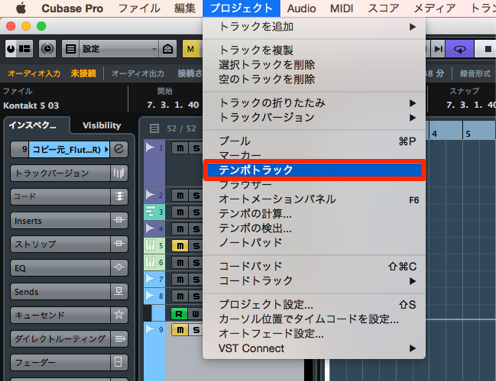Expand the トラックバージョン inspector section
This screenshot has height=381, width=496.
pyautogui.click(x=60, y=173)
